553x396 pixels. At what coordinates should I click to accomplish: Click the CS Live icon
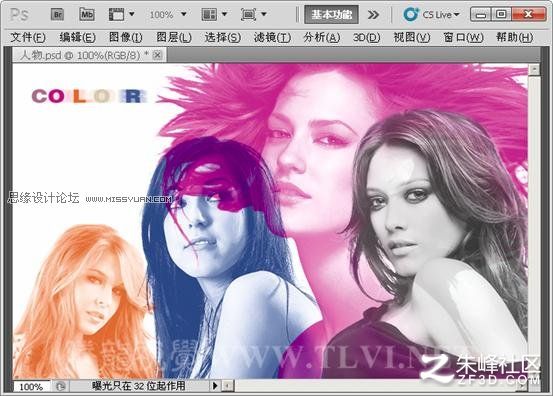coord(411,14)
